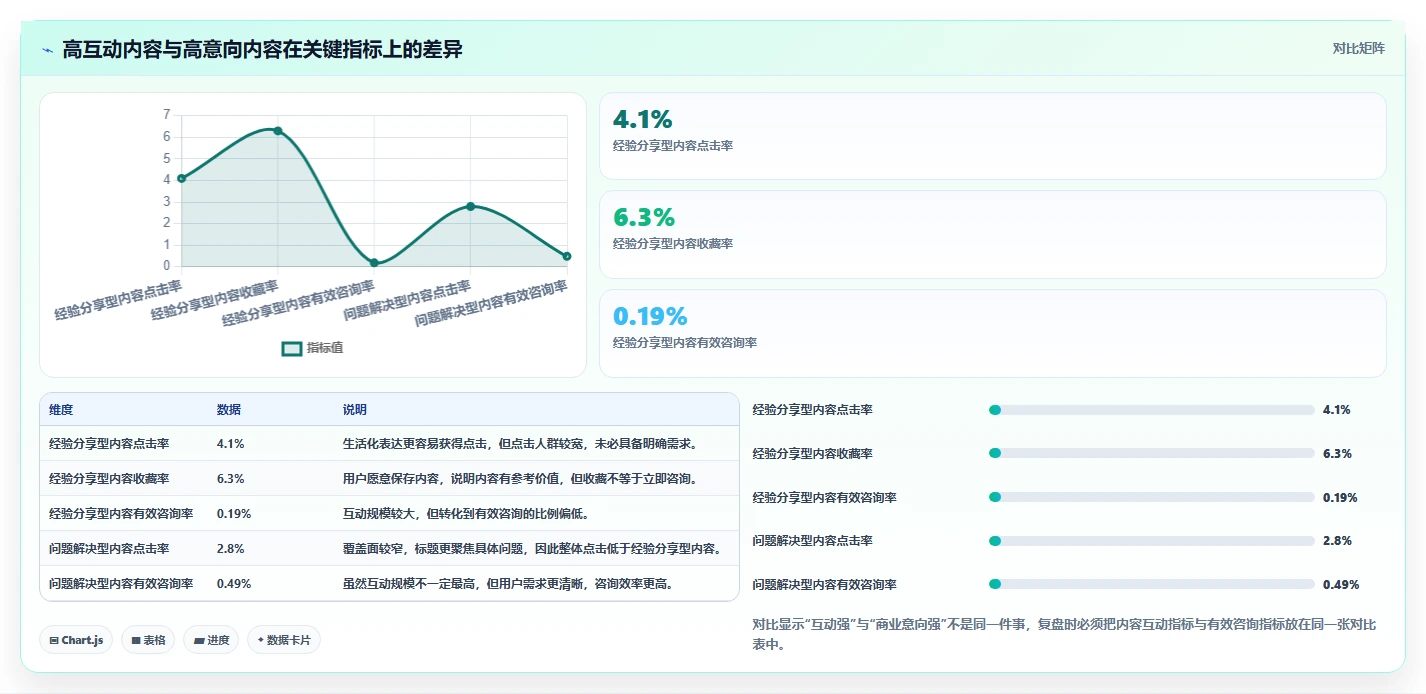Screen dimensions: 1426x694
Task: Click the 4.1% metric card value
Action: (x=642, y=120)
